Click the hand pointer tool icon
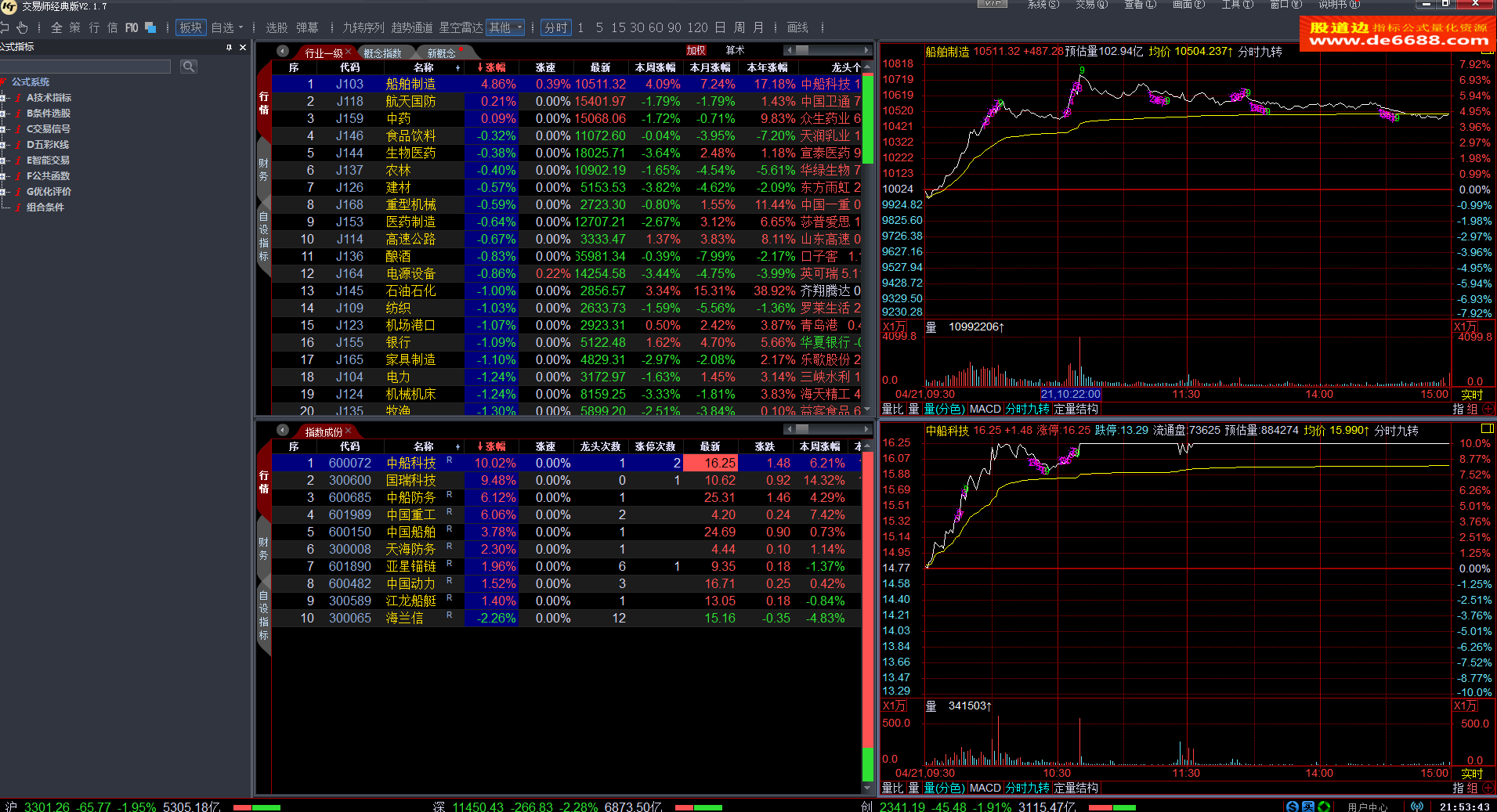1497x812 pixels. coord(21,27)
